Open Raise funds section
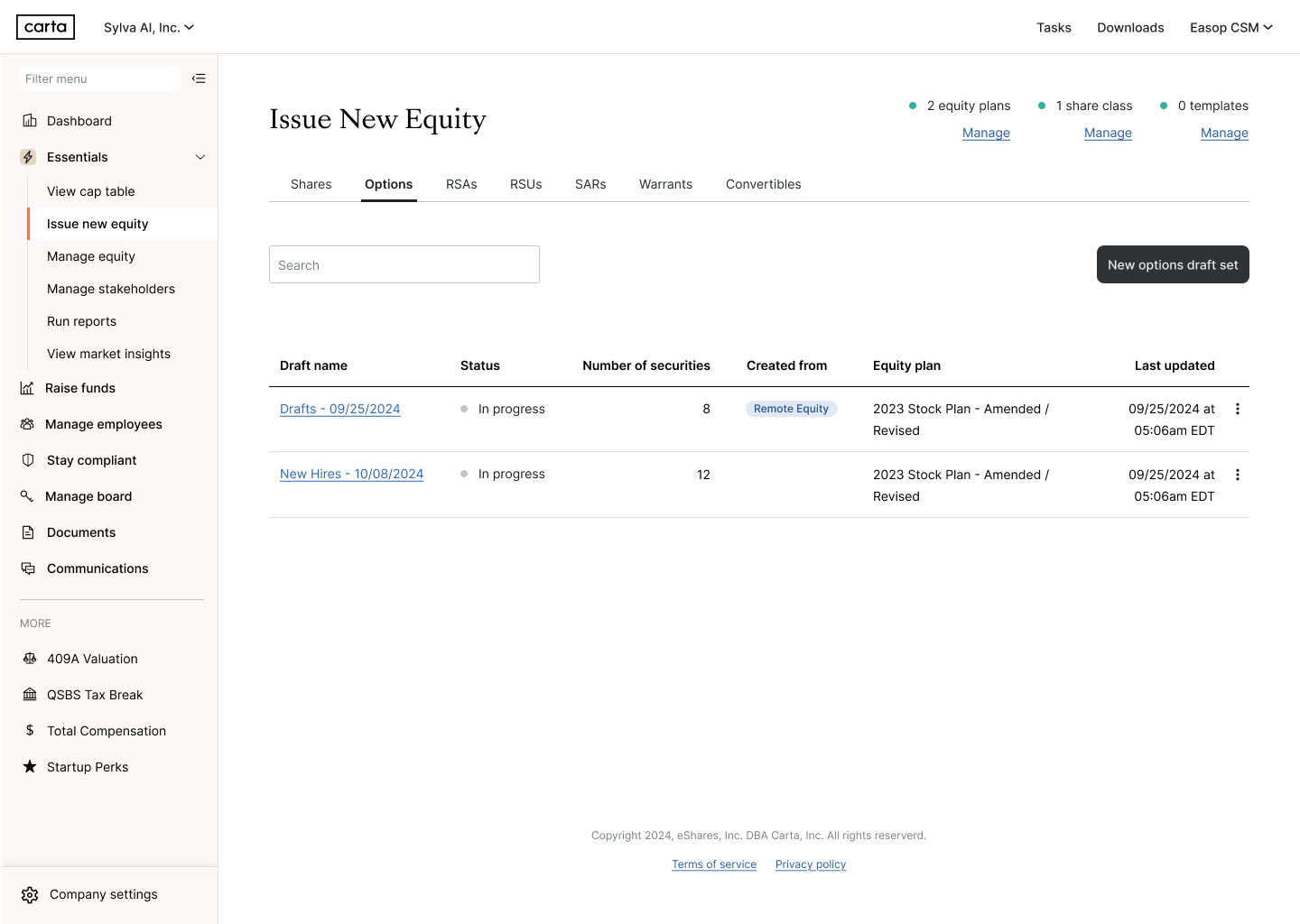1300x924 pixels. click(80, 388)
